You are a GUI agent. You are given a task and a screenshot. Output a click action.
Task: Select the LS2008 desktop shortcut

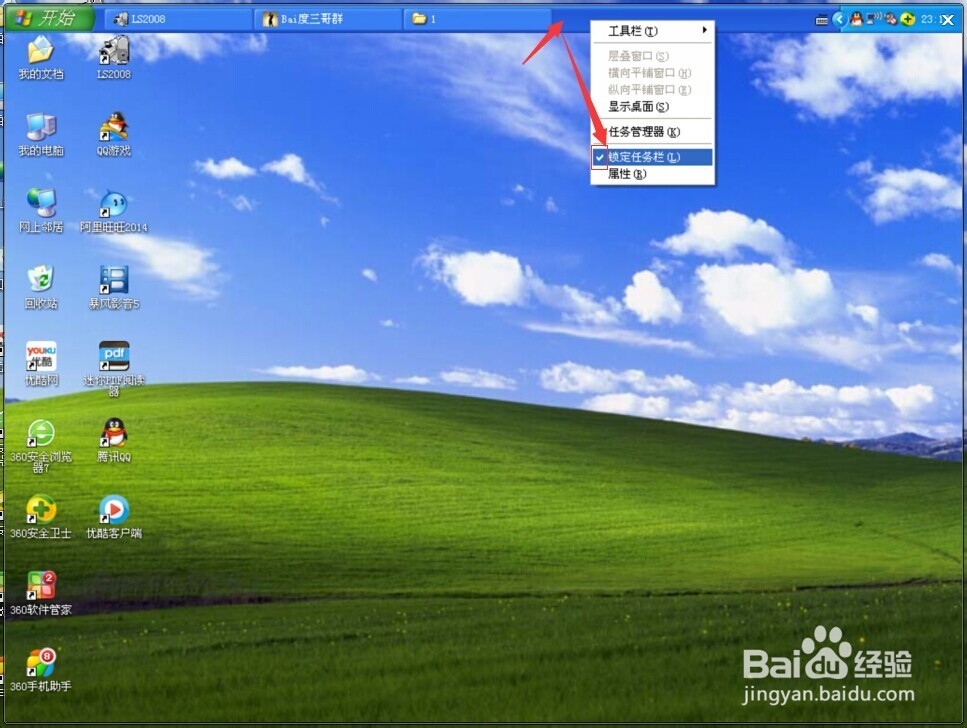tap(114, 58)
